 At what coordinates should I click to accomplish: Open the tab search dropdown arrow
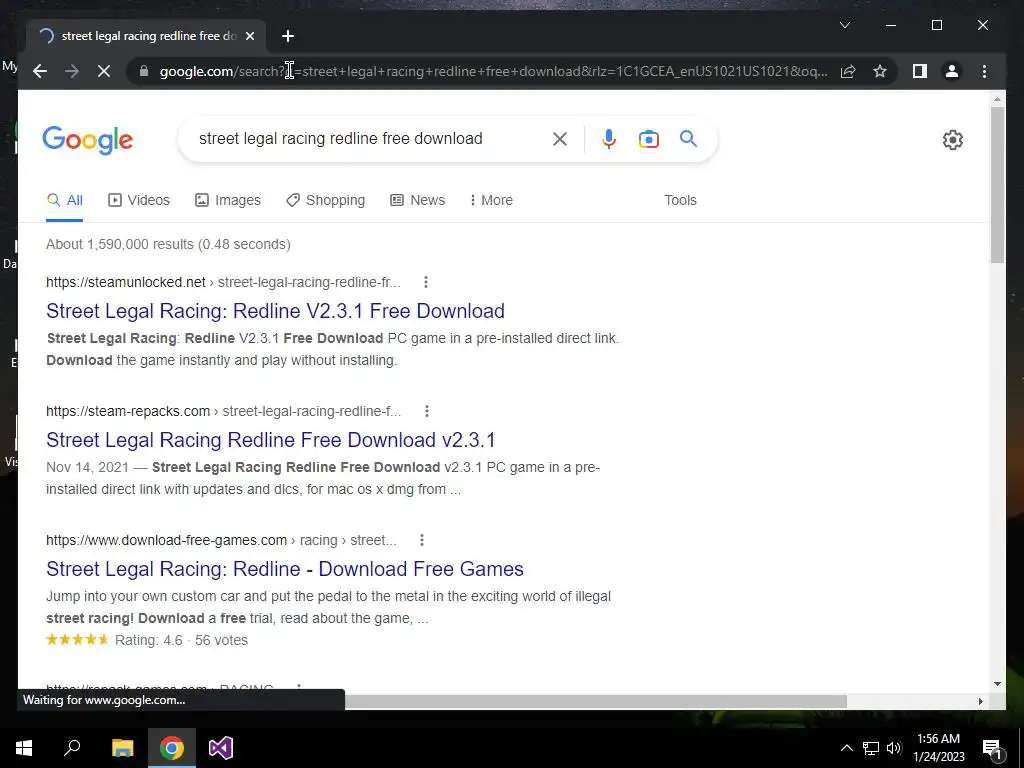tap(845, 25)
